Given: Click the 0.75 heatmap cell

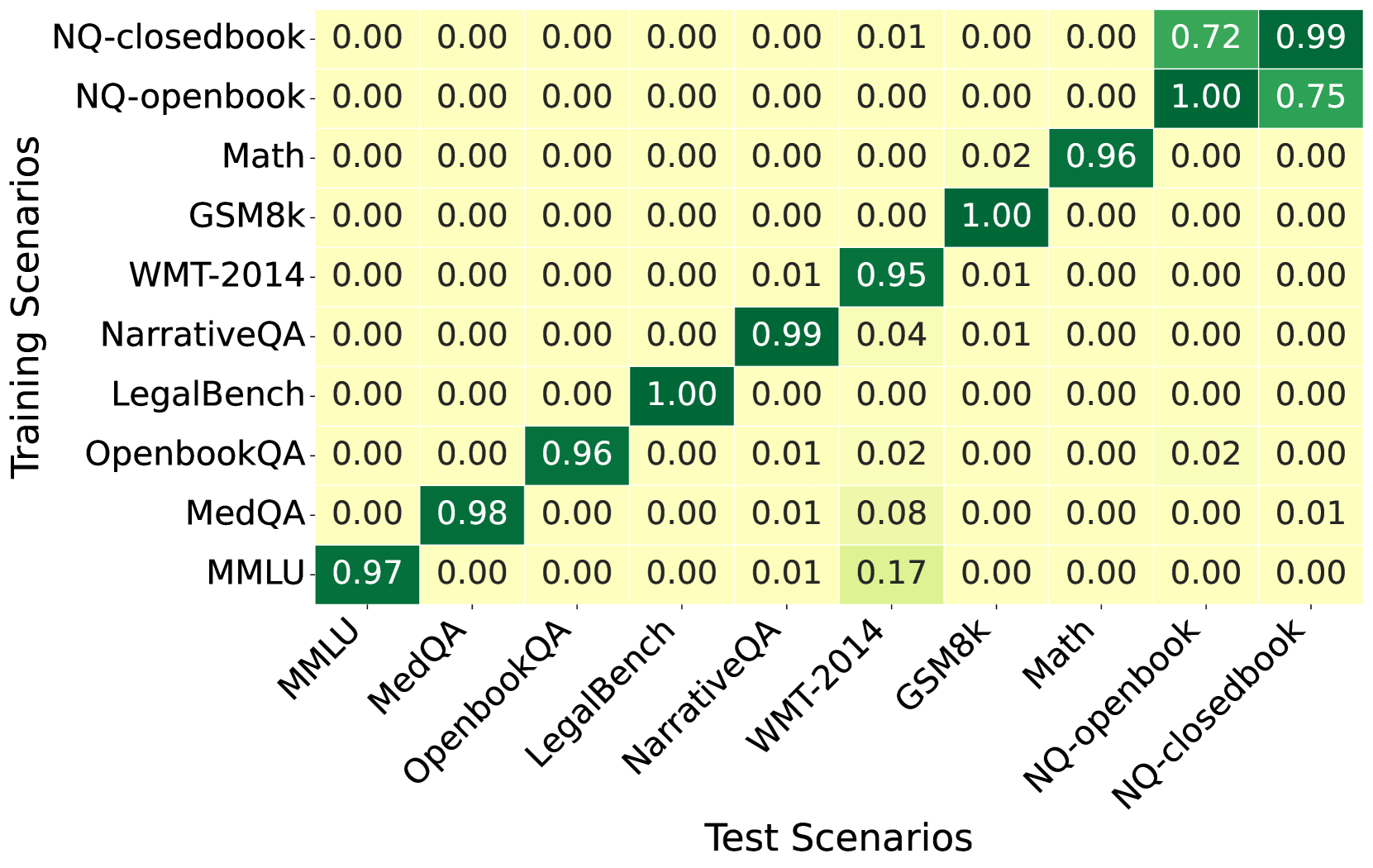Looking at the screenshot, I should point(1311,98).
